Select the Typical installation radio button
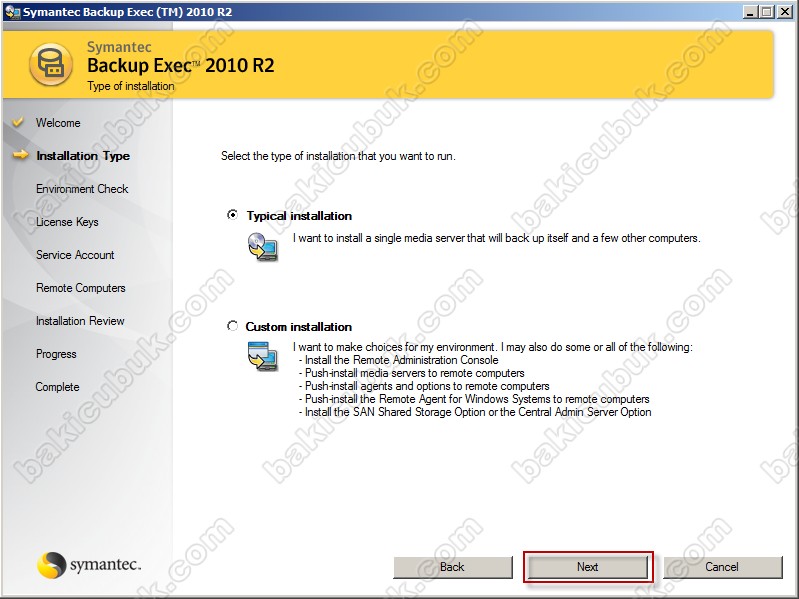Viewport: 799px width, 599px height. click(232, 215)
